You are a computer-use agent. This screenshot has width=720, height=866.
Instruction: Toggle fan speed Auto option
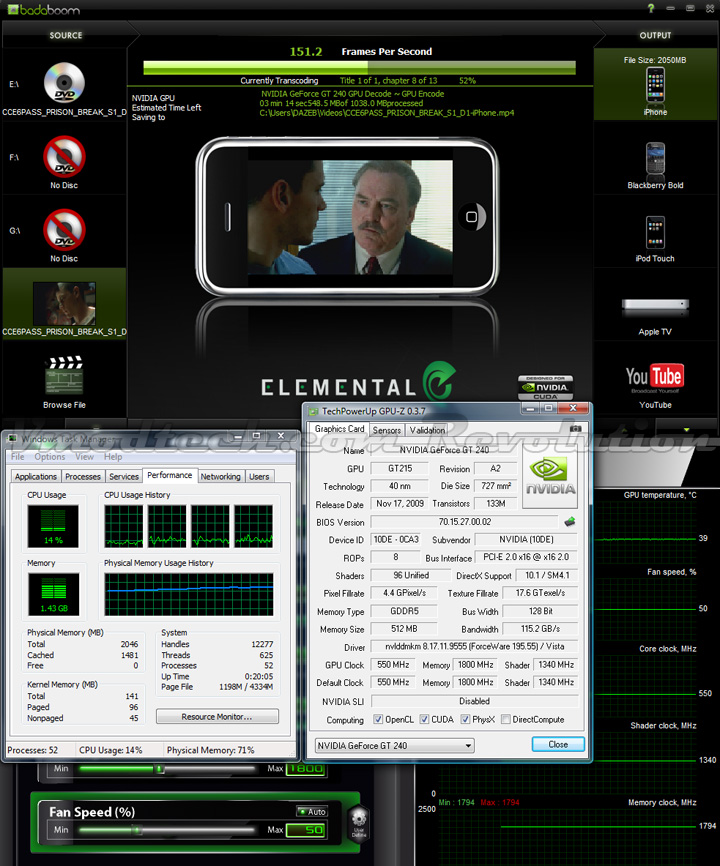(312, 811)
